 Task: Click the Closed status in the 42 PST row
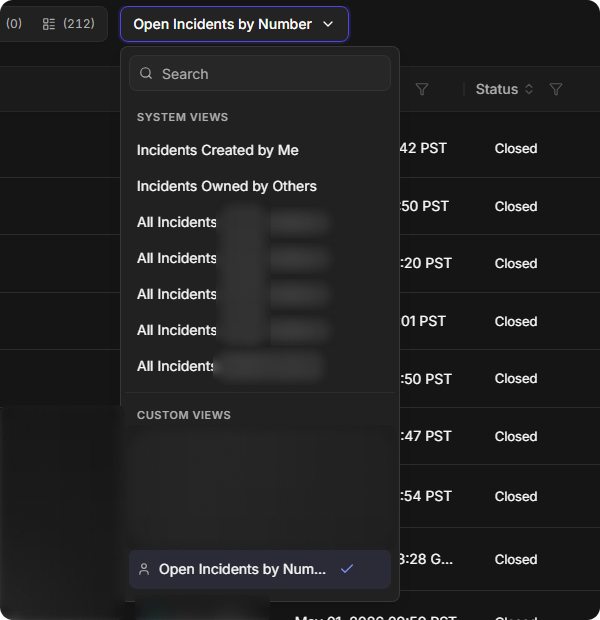coord(516,149)
